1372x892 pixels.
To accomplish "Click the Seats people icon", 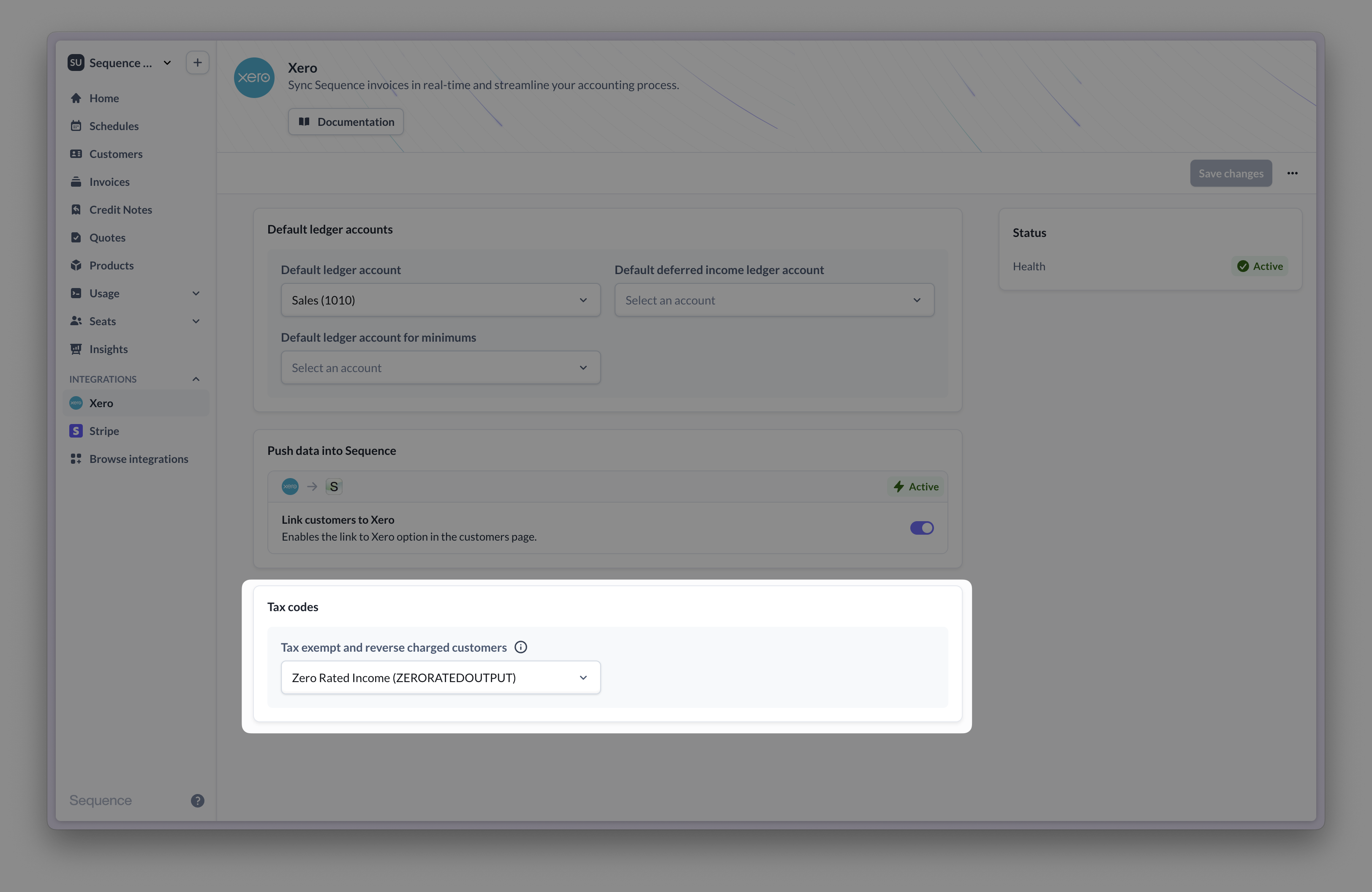I will tap(76, 321).
